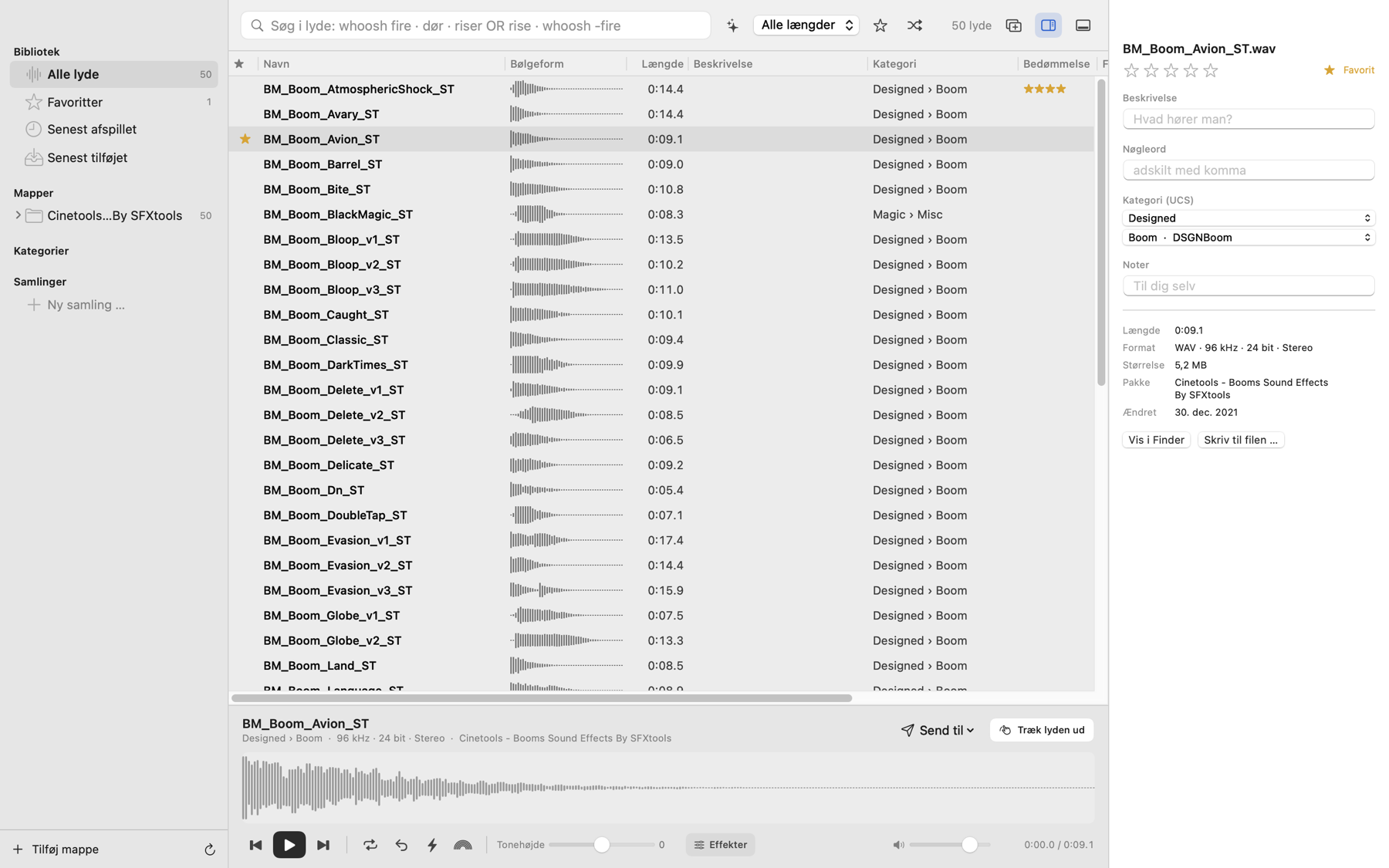
Task: Click Vis i Finder button
Action: [1156, 440]
